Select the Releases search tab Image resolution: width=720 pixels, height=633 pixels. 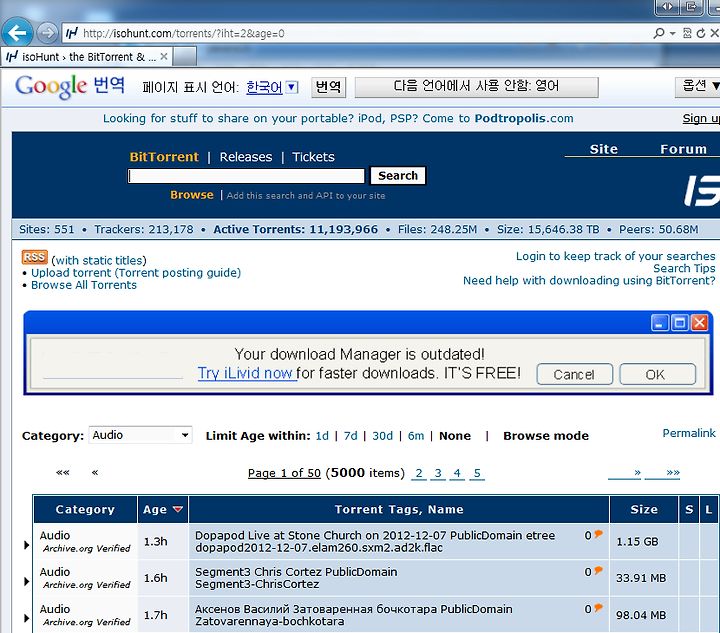coord(246,157)
